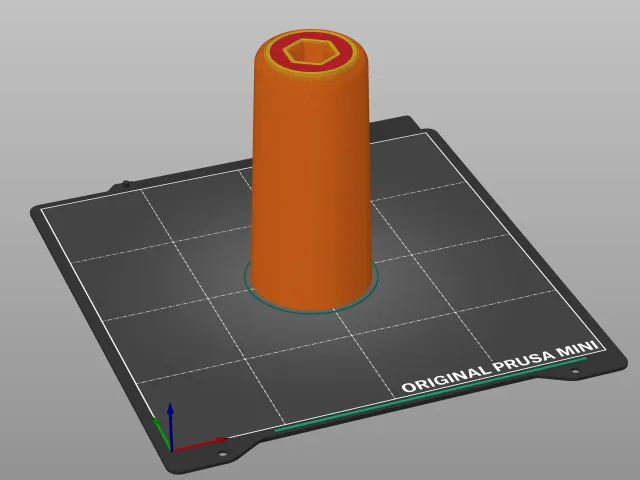Click the green Y axis arrow
Viewport: 640px width, 480px height.
coord(162,433)
